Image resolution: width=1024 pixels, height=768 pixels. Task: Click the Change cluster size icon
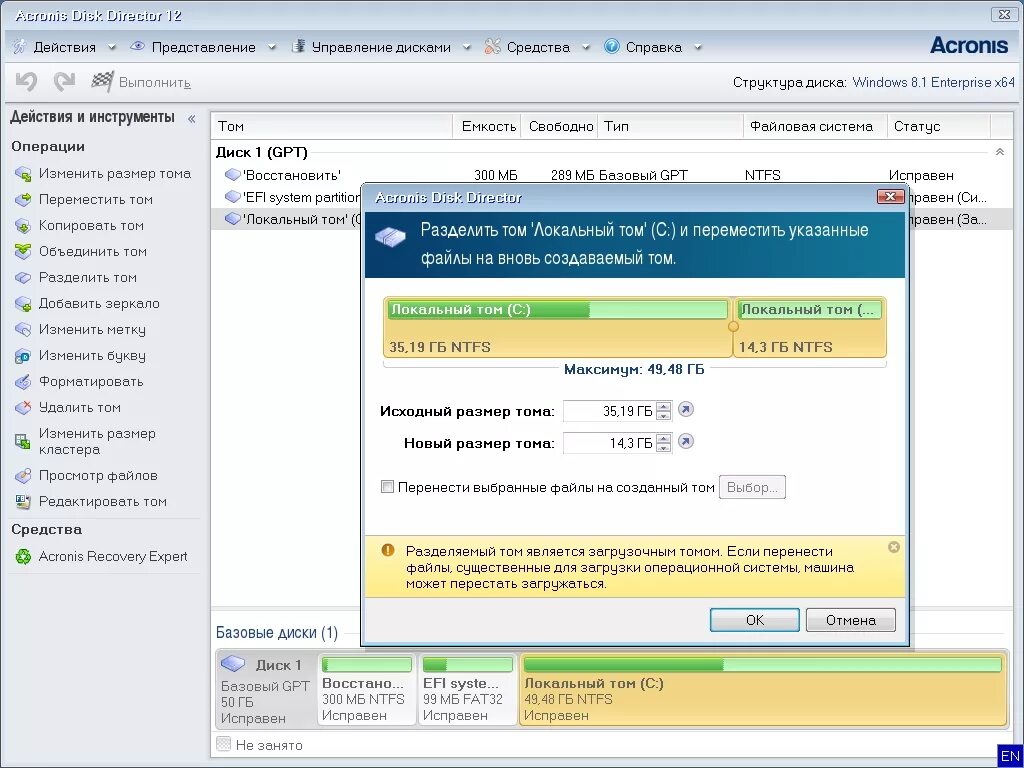[x=23, y=441]
